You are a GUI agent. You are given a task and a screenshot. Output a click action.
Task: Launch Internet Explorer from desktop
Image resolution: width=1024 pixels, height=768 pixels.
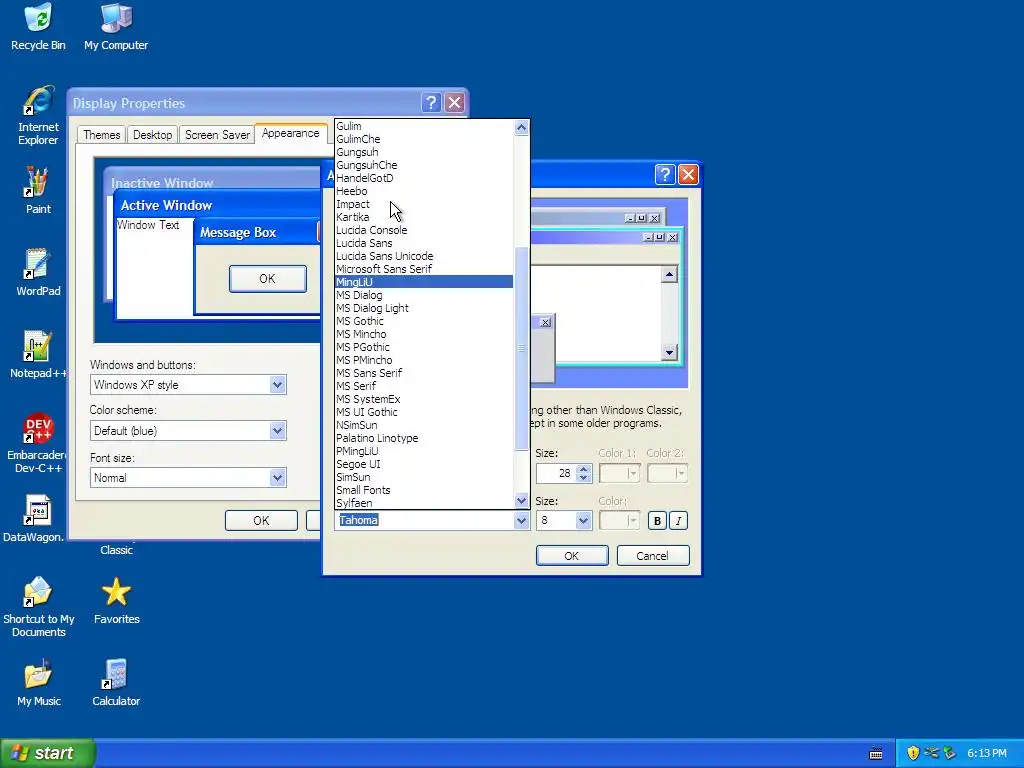coord(38,116)
